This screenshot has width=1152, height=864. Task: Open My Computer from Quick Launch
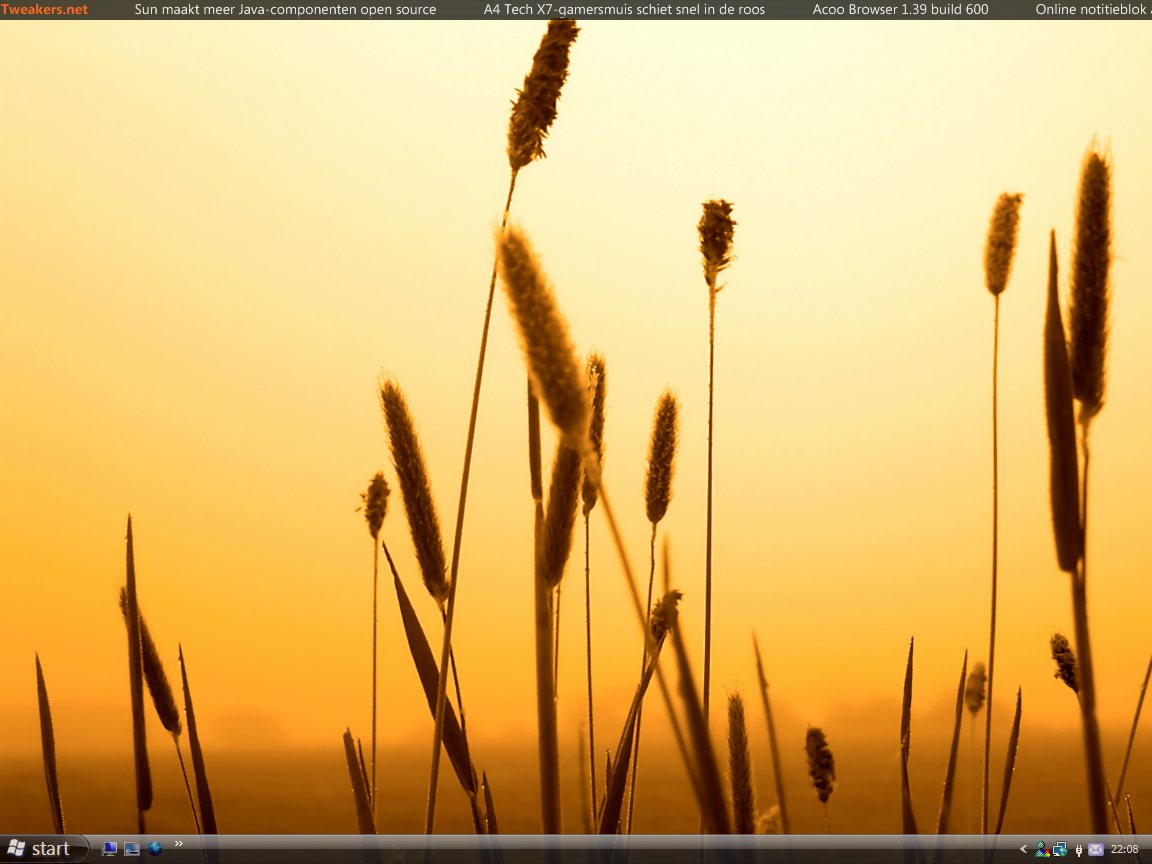(x=109, y=849)
